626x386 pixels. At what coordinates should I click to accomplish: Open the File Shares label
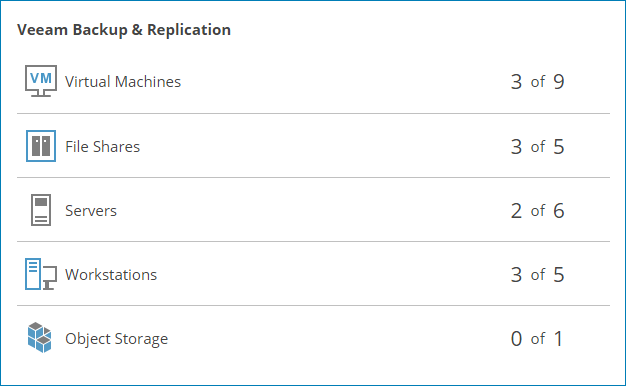(103, 146)
